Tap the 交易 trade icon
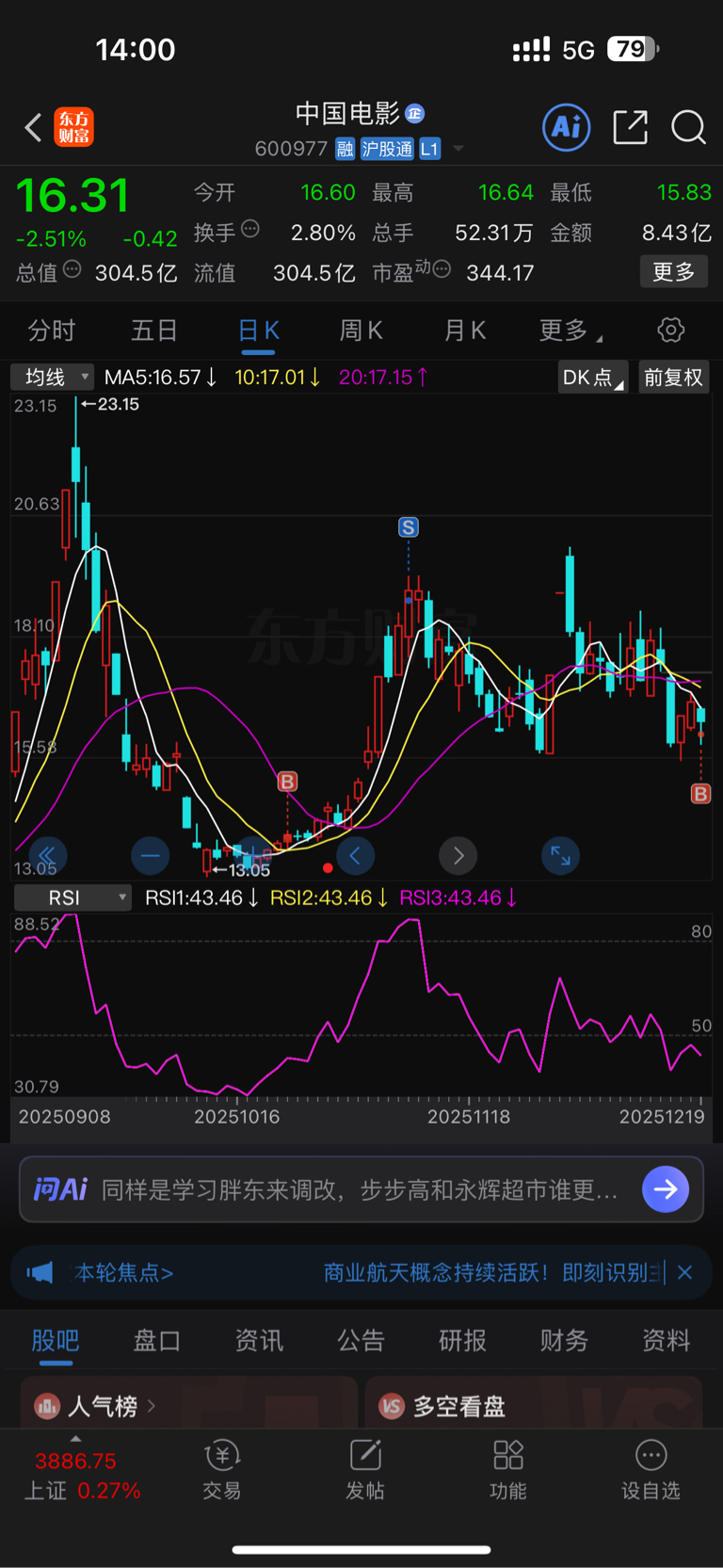The image size is (723, 1568). click(x=222, y=1471)
